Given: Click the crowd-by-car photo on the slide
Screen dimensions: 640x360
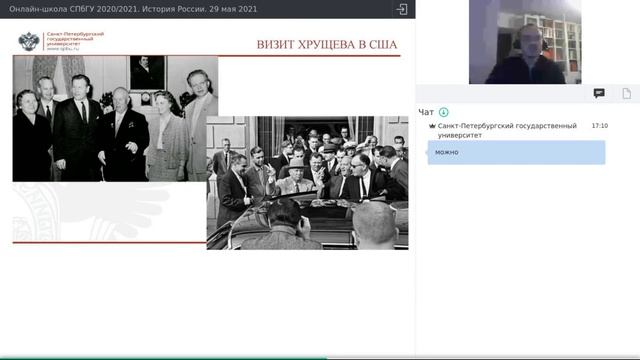Looking at the screenshot, I should click(307, 182).
